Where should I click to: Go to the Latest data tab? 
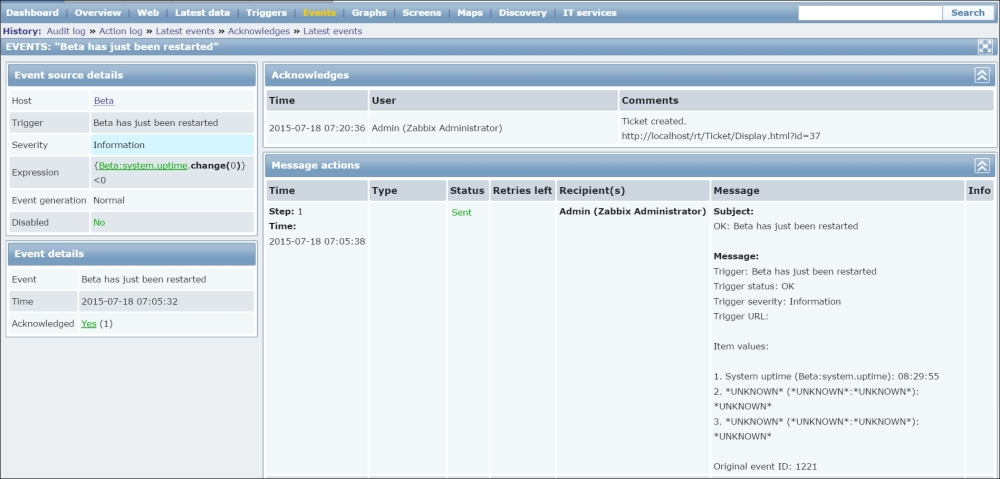point(203,13)
